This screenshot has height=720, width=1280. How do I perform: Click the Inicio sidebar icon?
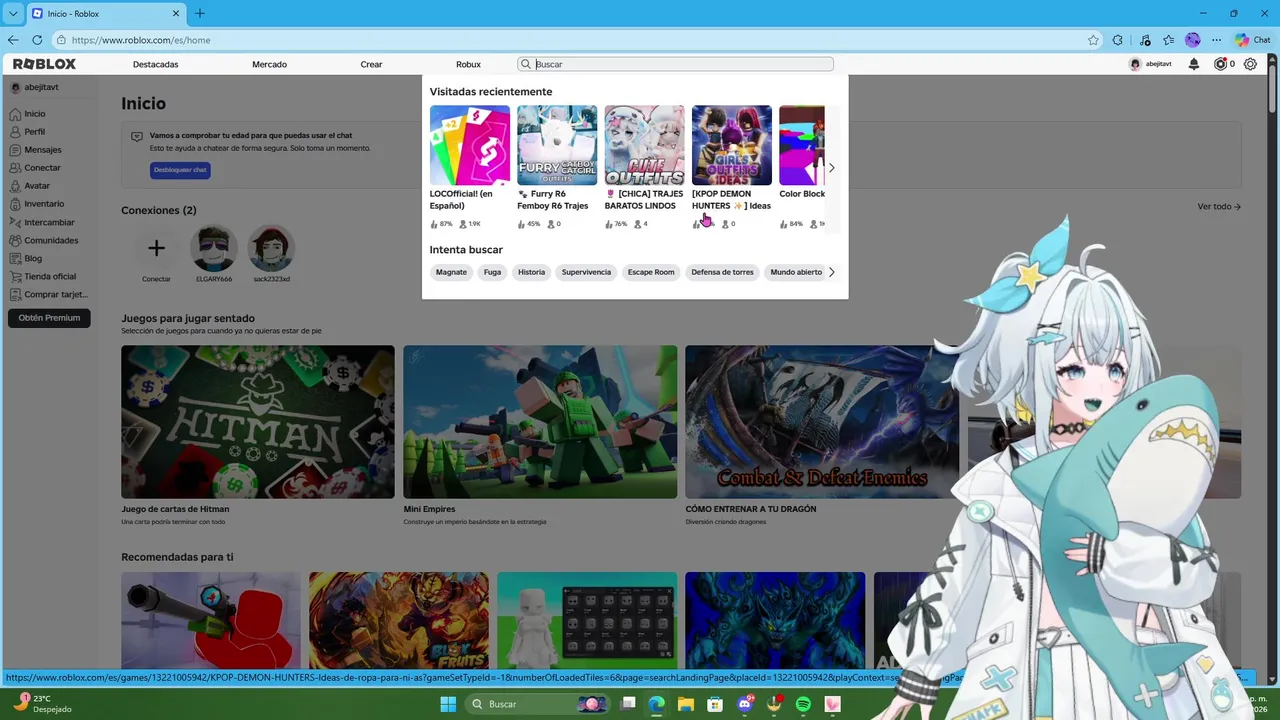[15, 114]
